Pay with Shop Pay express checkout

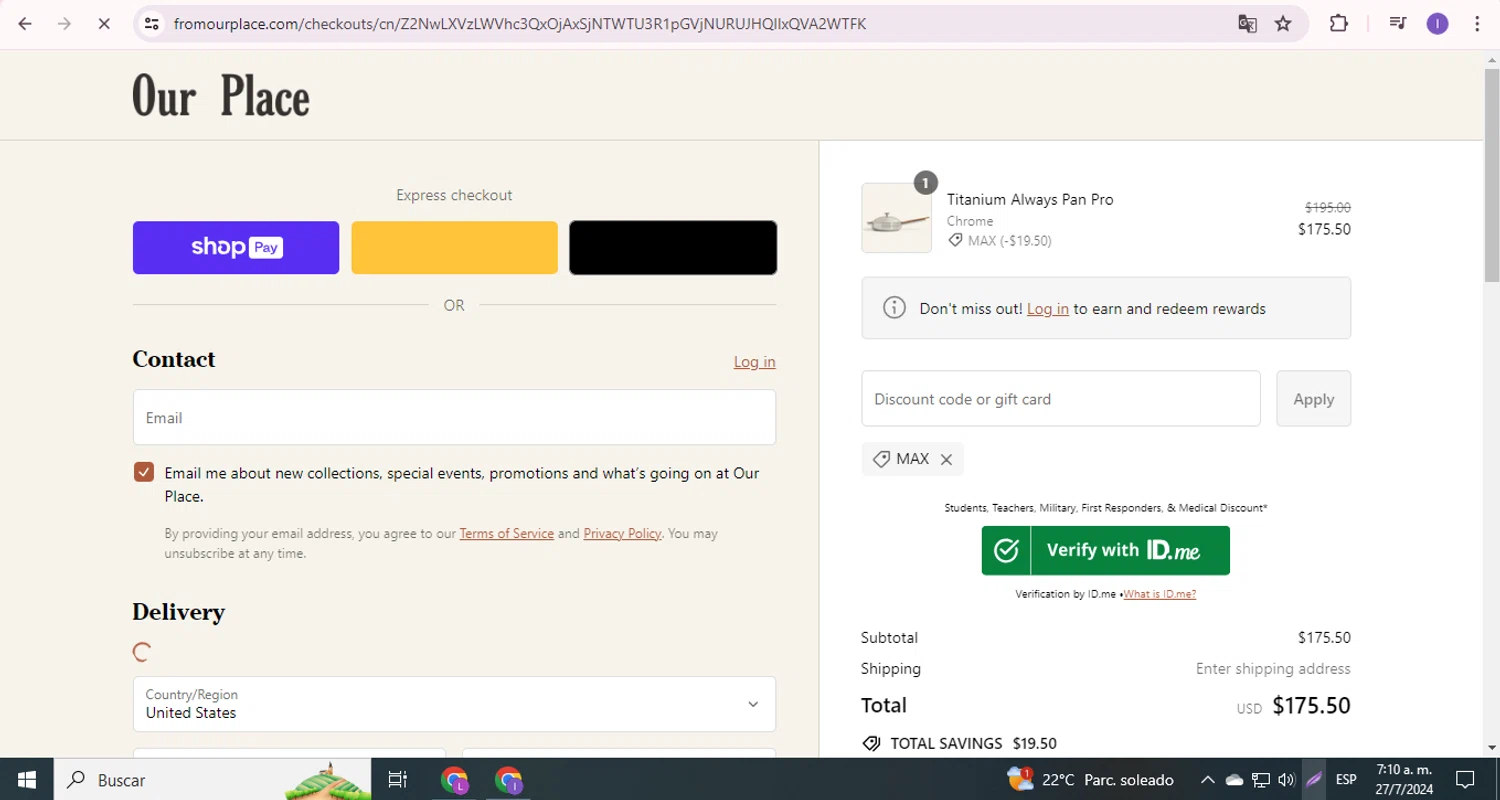click(236, 247)
